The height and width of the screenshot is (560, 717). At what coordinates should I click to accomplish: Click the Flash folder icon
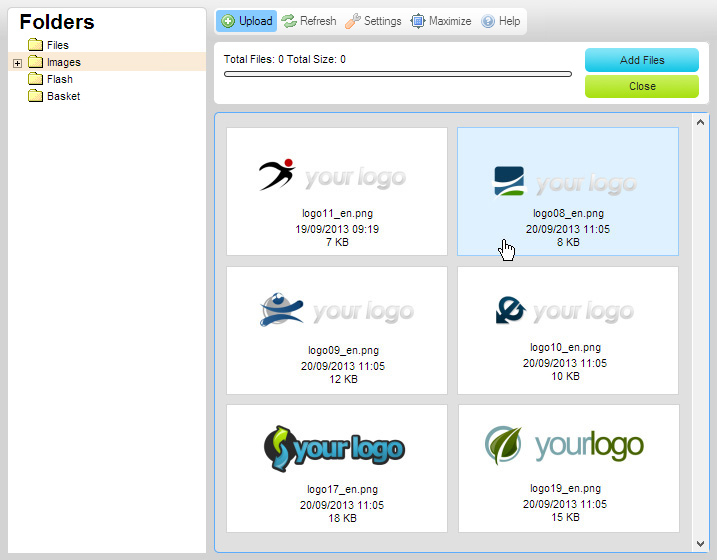35,79
